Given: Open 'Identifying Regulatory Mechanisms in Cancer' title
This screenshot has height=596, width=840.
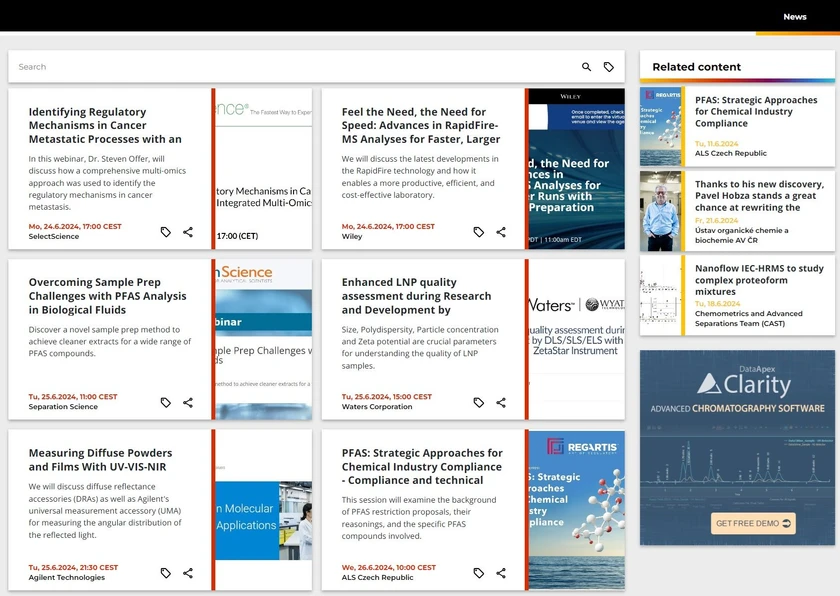Looking at the screenshot, I should click(105, 126).
